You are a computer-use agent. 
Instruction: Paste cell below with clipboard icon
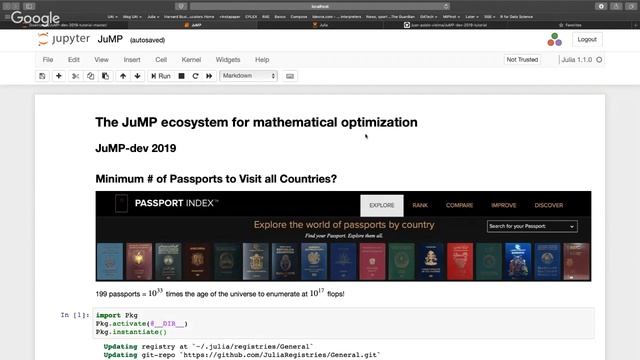105,76
